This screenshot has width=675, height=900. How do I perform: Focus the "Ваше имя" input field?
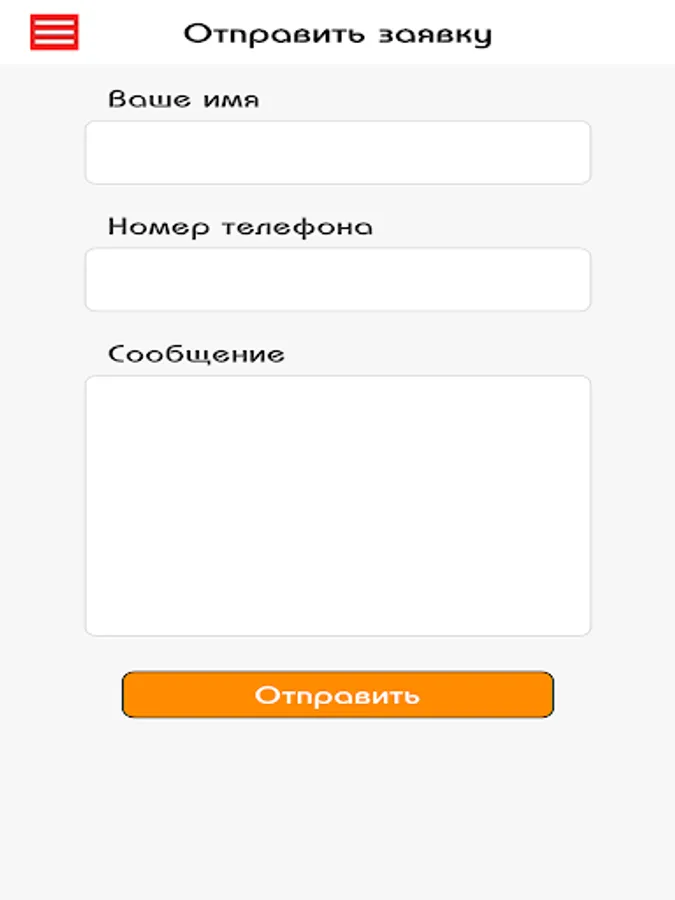[x=338, y=153]
